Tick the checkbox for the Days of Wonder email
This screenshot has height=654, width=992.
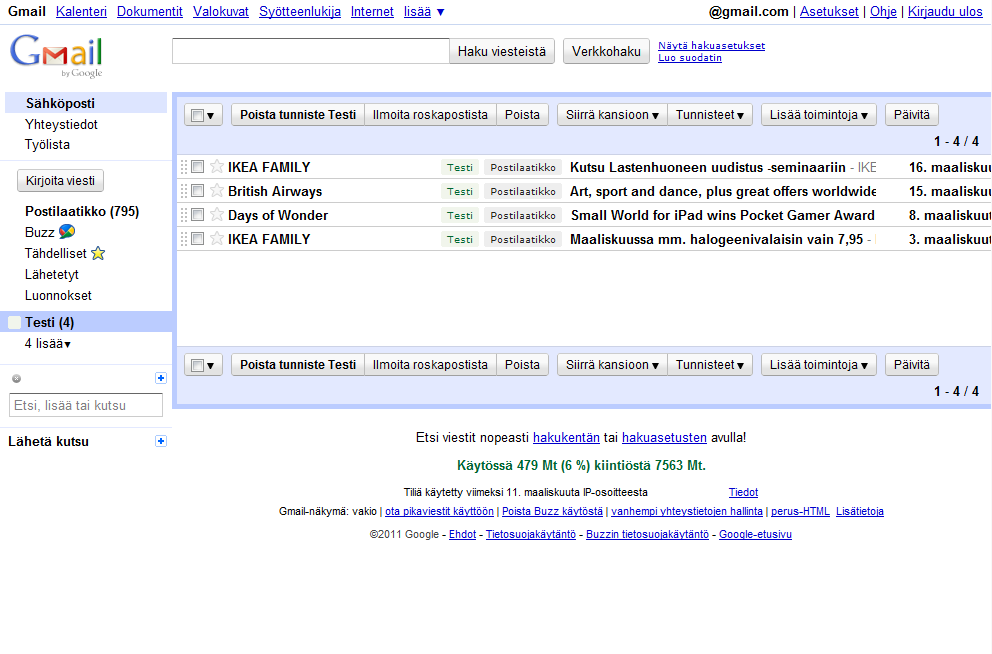[x=197, y=215]
